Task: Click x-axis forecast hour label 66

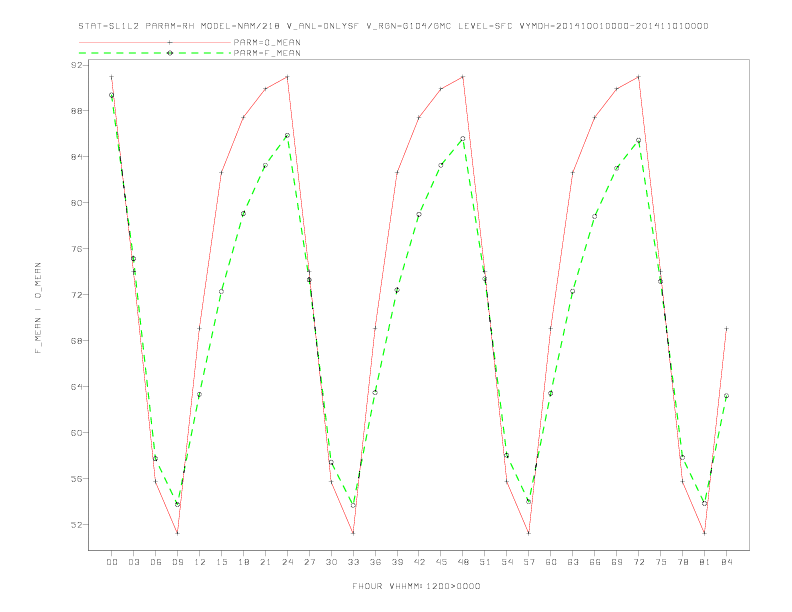Action: click(595, 562)
